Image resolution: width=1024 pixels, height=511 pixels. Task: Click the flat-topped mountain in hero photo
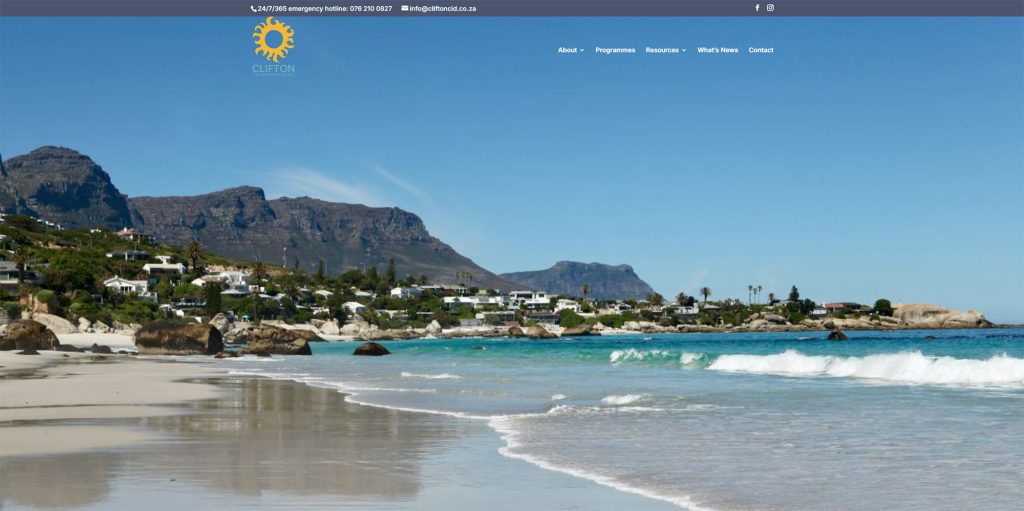pos(578,279)
